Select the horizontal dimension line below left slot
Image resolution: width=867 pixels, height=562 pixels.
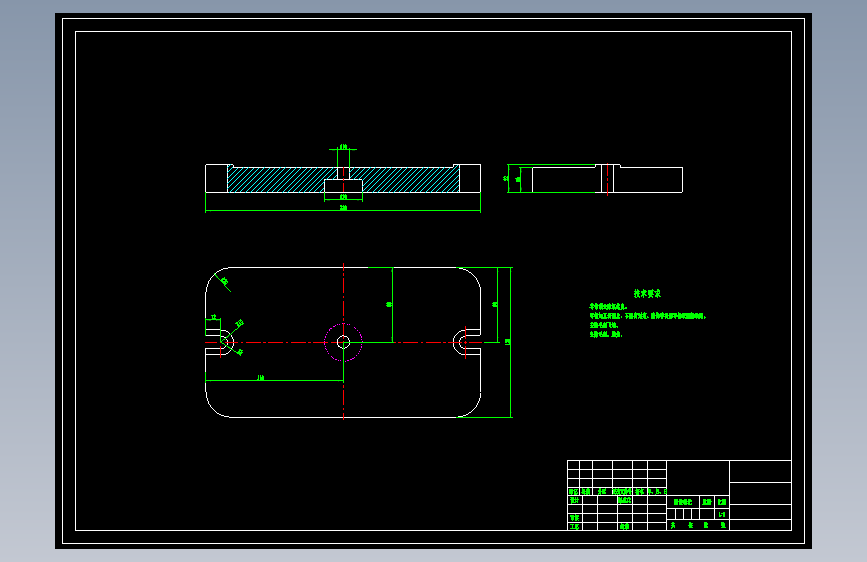274,379
